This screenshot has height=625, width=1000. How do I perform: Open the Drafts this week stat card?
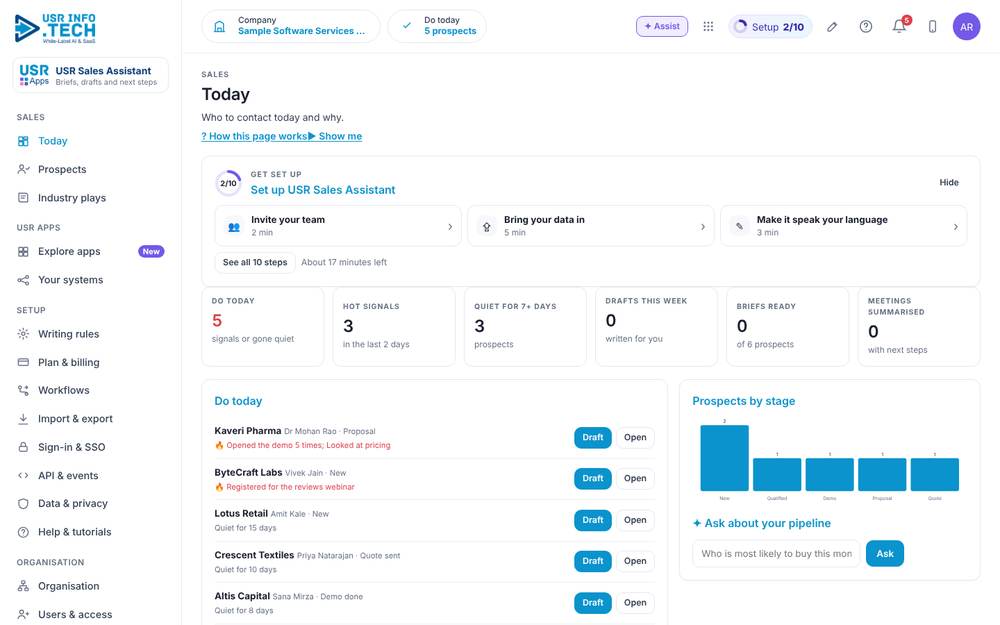656,327
